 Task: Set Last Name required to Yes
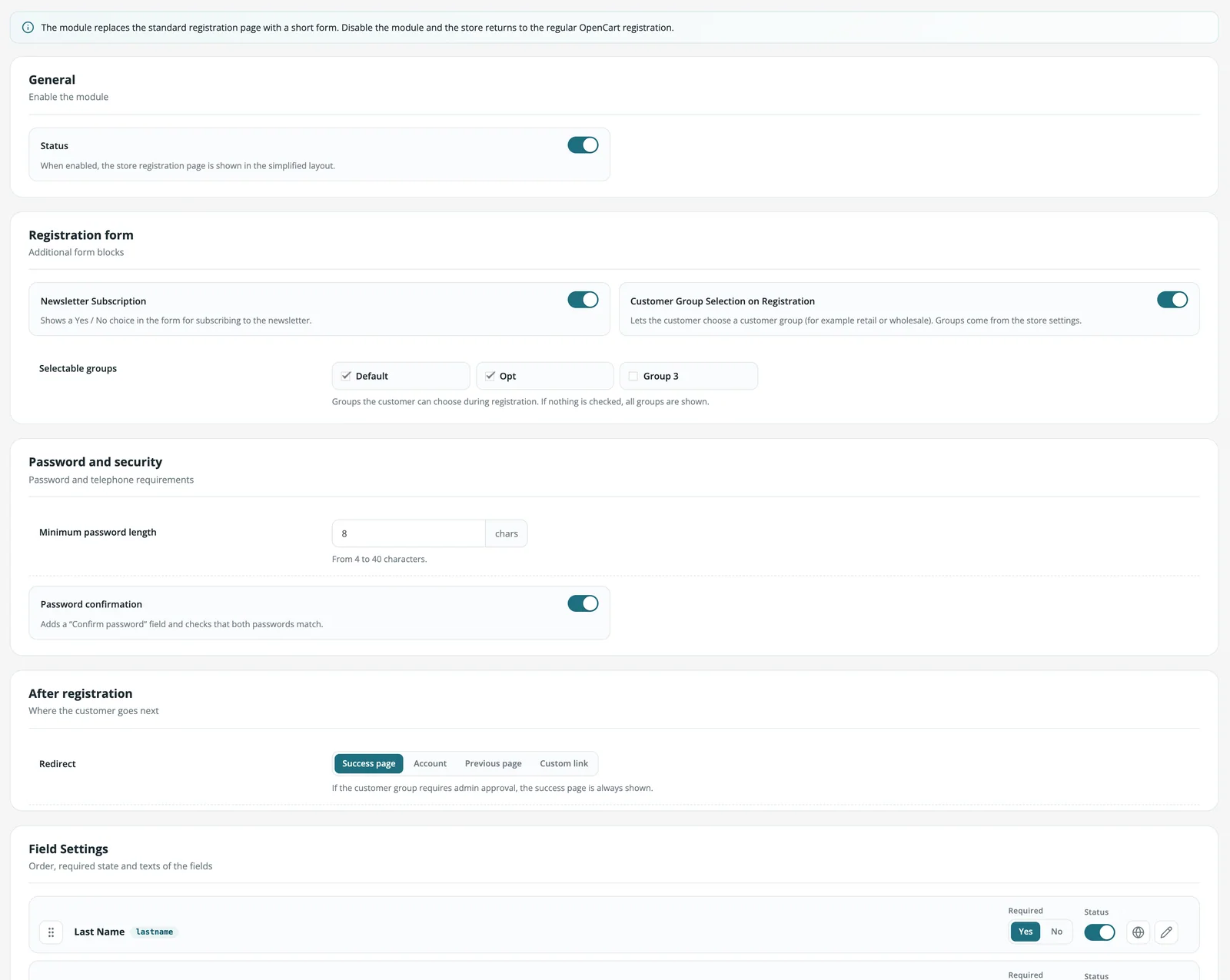[x=1026, y=932]
